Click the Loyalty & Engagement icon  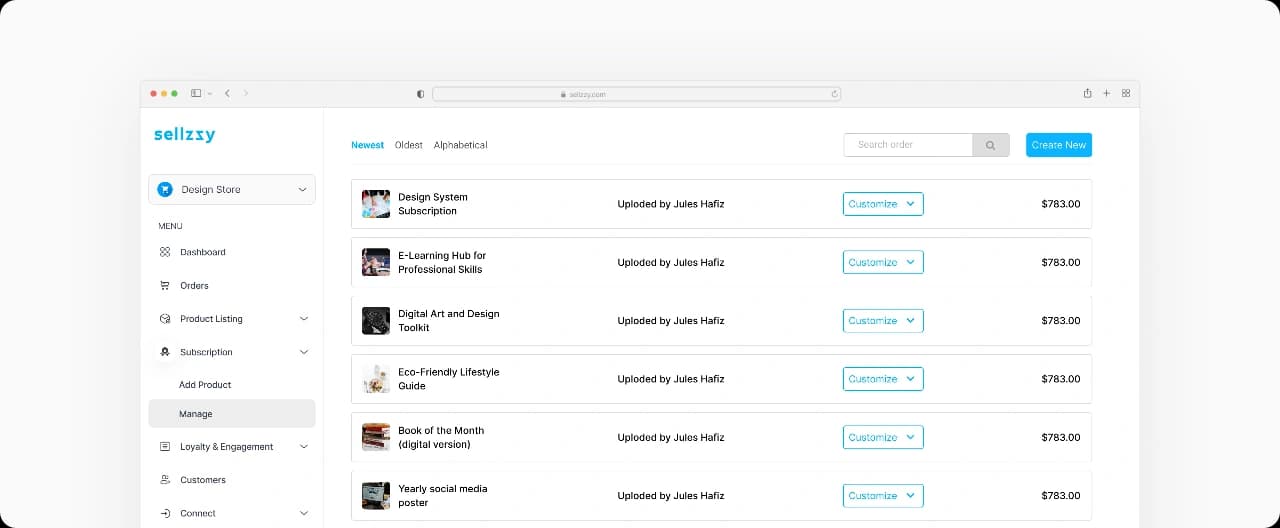click(165, 447)
